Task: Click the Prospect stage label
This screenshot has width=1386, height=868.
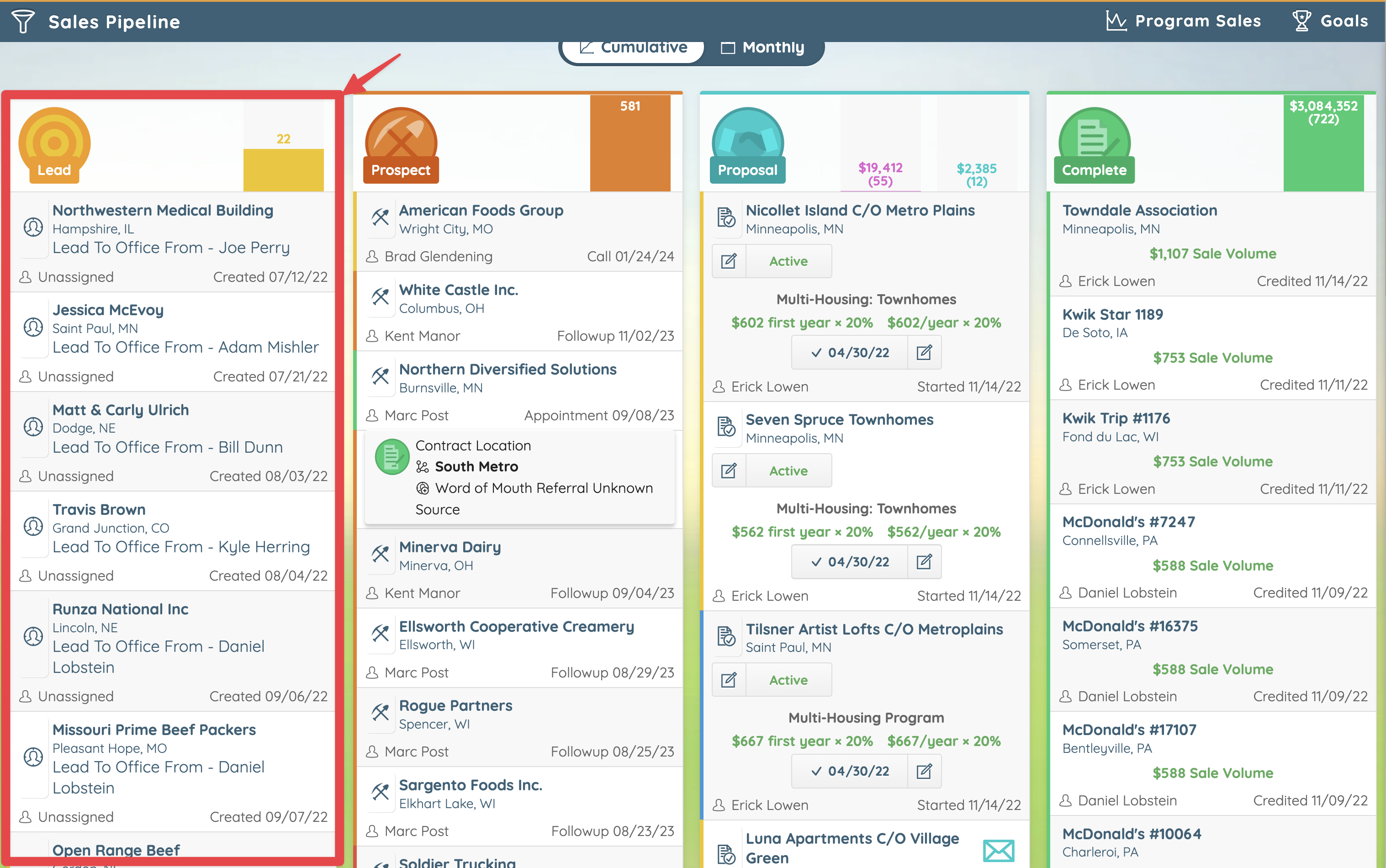Action: pyautogui.click(x=401, y=170)
